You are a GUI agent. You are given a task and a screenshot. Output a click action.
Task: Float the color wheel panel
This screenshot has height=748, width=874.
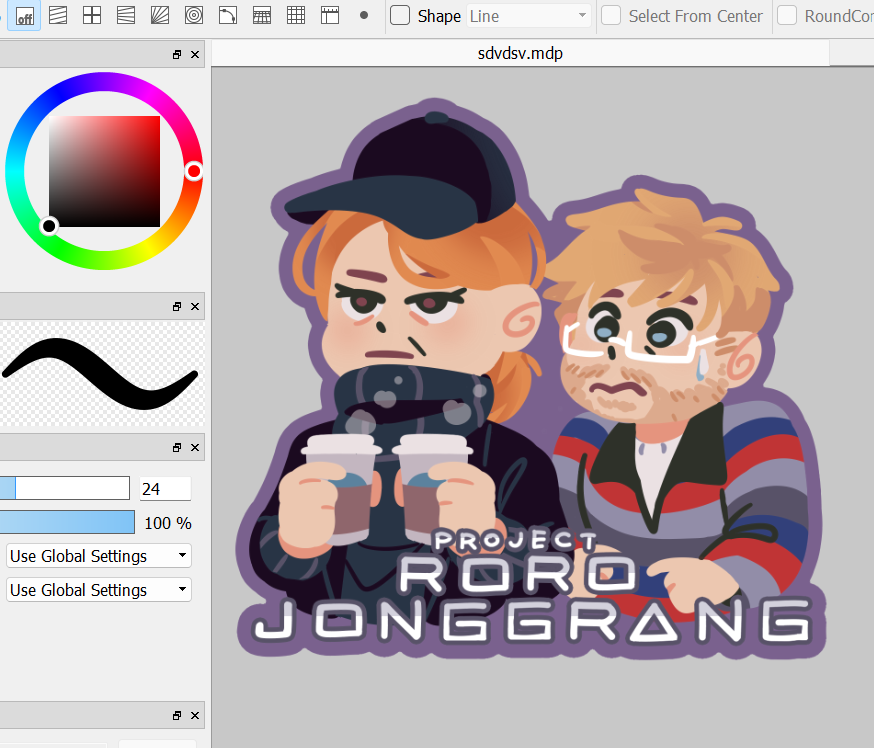click(x=177, y=55)
